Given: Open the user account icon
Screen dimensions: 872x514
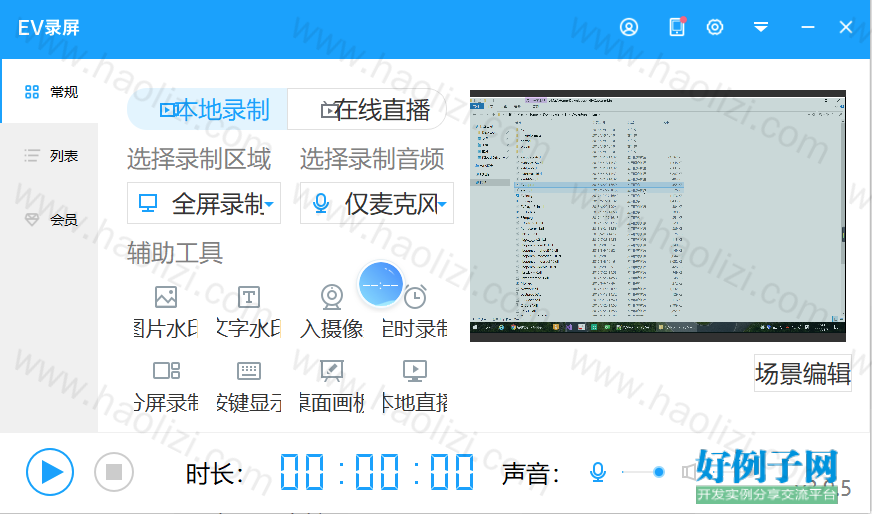Looking at the screenshot, I should pos(628,27).
